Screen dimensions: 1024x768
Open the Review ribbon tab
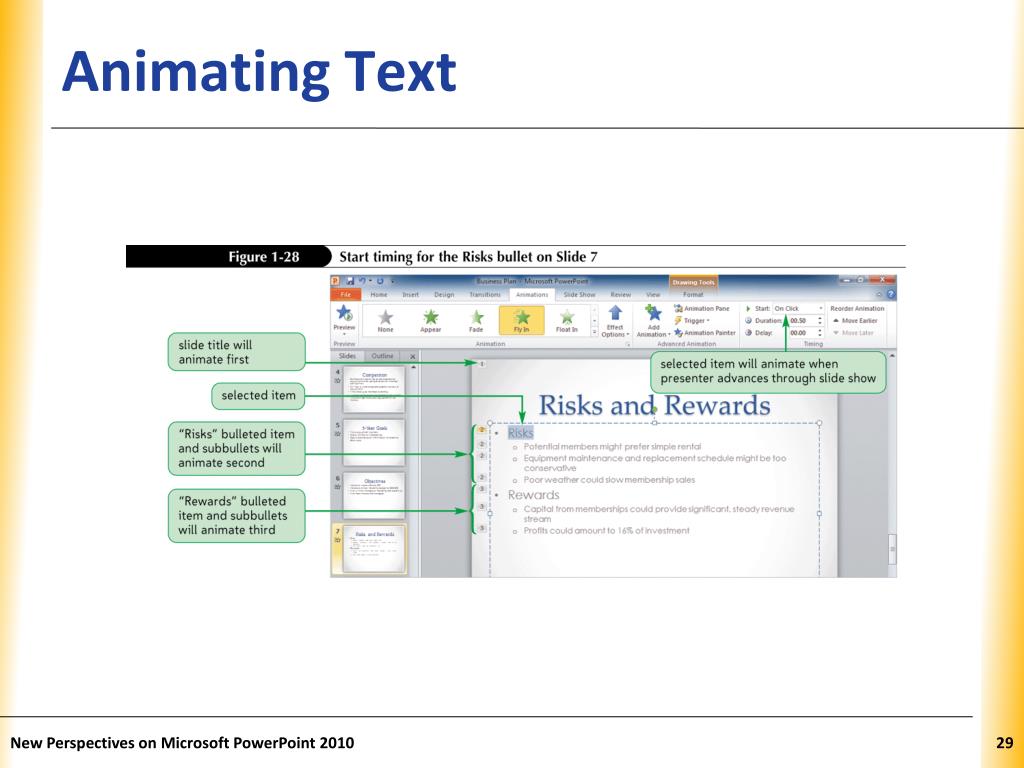[x=620, y=295]
